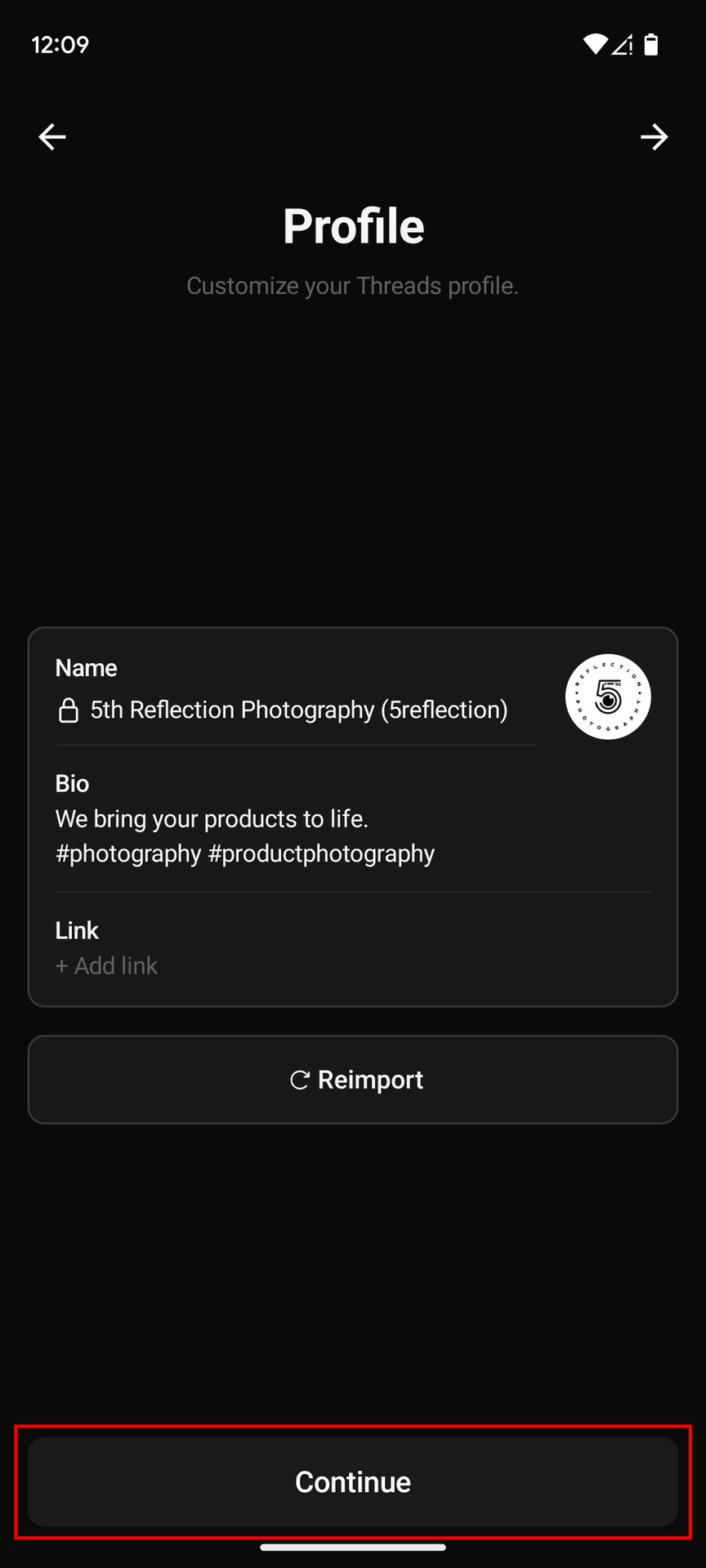
Task: Tap the battery status icon
Action: tap(651, 45)
